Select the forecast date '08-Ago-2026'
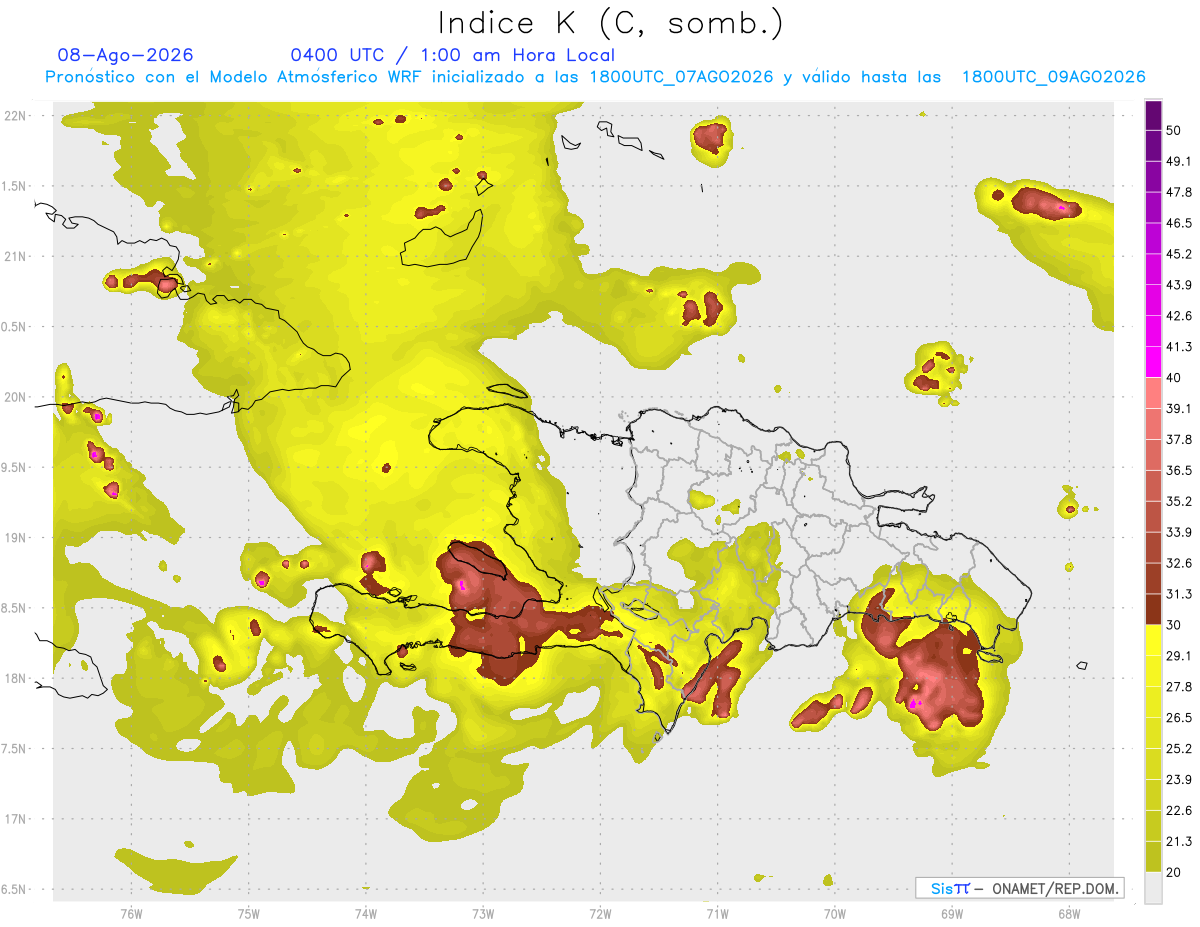 coord(126,55)
